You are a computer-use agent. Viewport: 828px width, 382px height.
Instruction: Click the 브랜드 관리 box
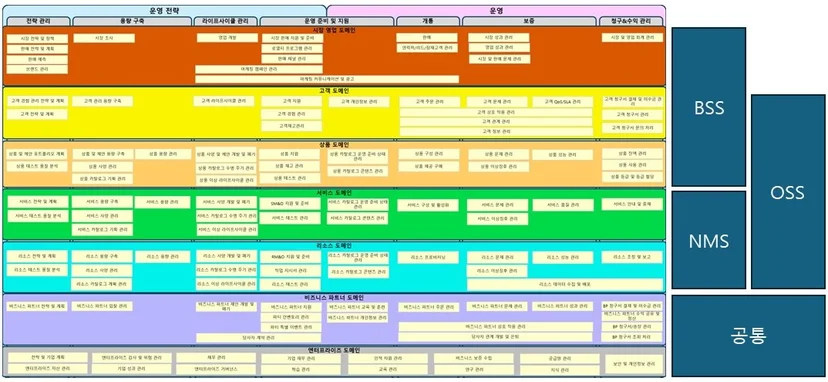[x=37, y=69]
